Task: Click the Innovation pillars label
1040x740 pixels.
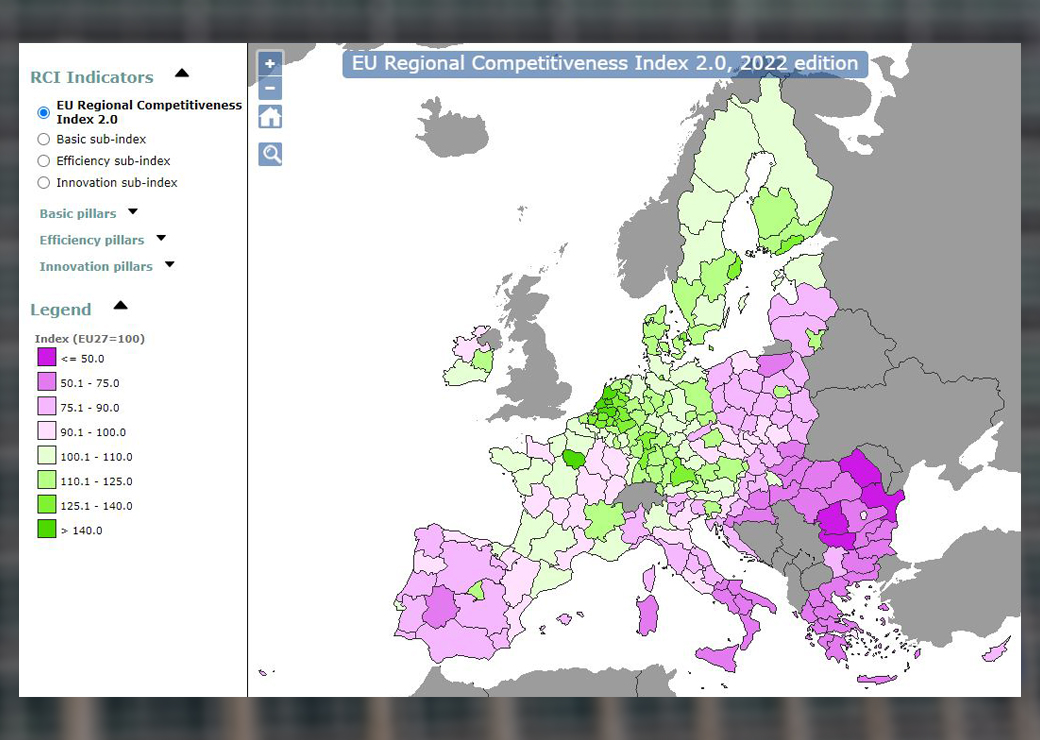Action: [96, 267]
